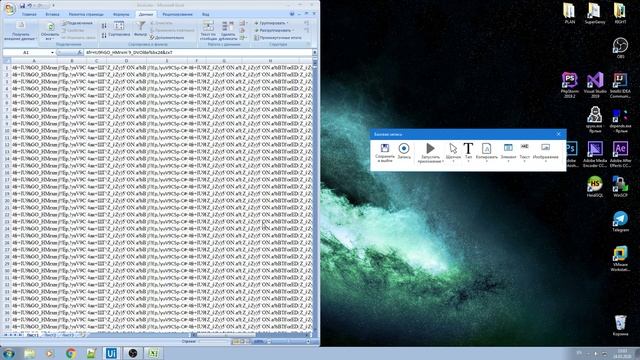This screenshot has width=640, height=360.
Task: Switch to the Лист2 sheet tab
Action: (50, 335)
